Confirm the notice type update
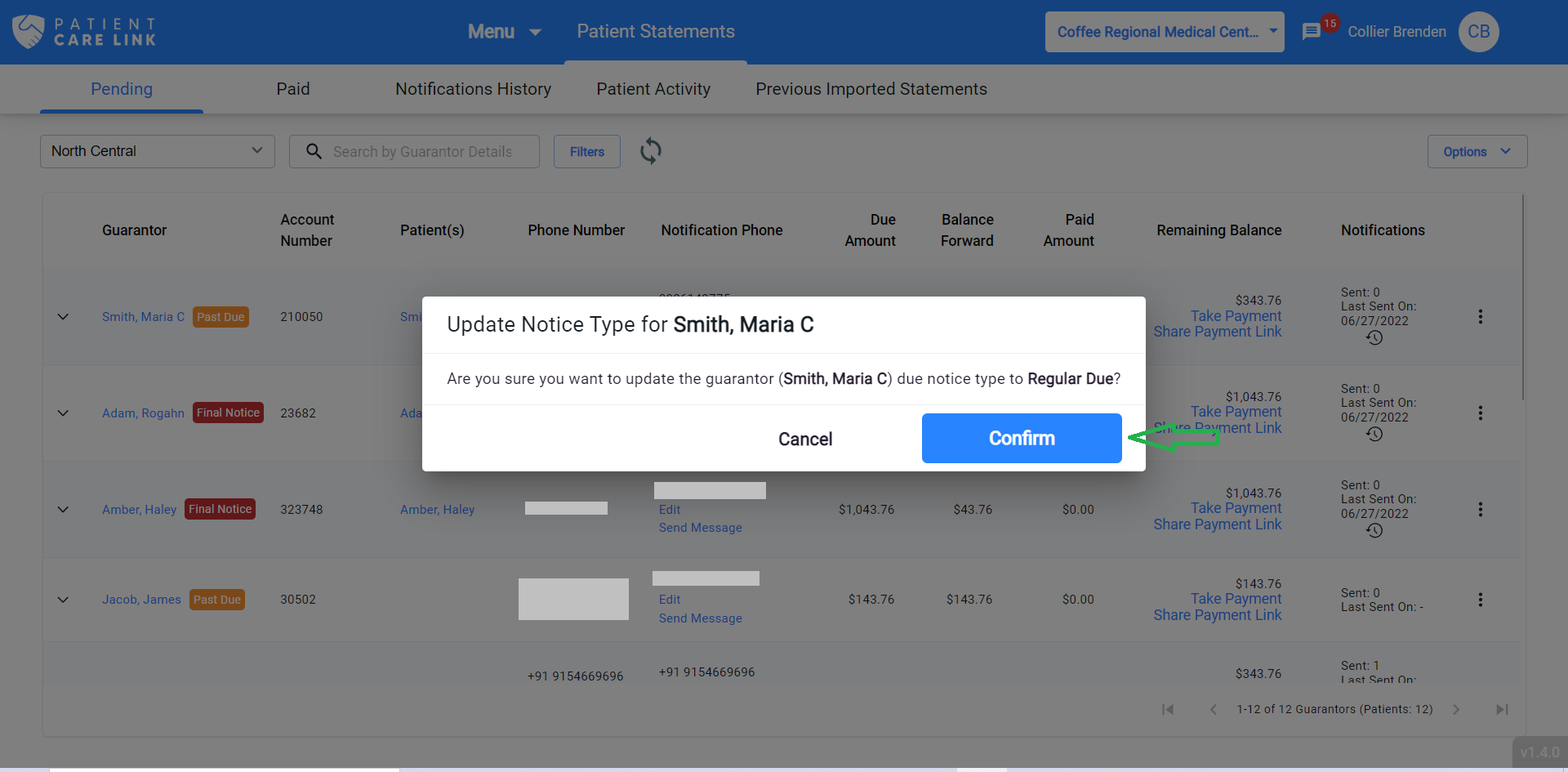 point(1022,438)
